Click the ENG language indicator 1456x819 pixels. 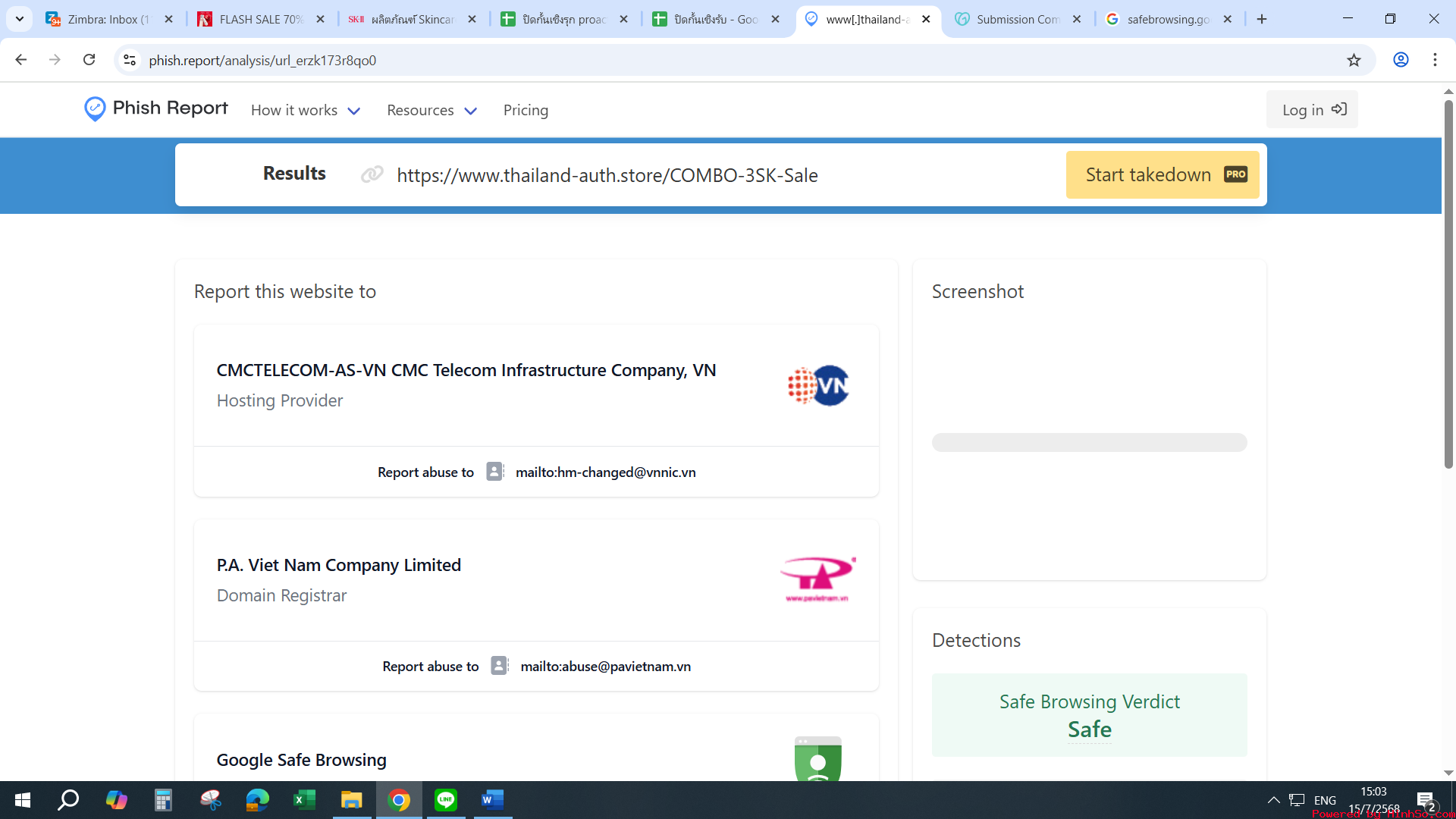(1325, 800)
